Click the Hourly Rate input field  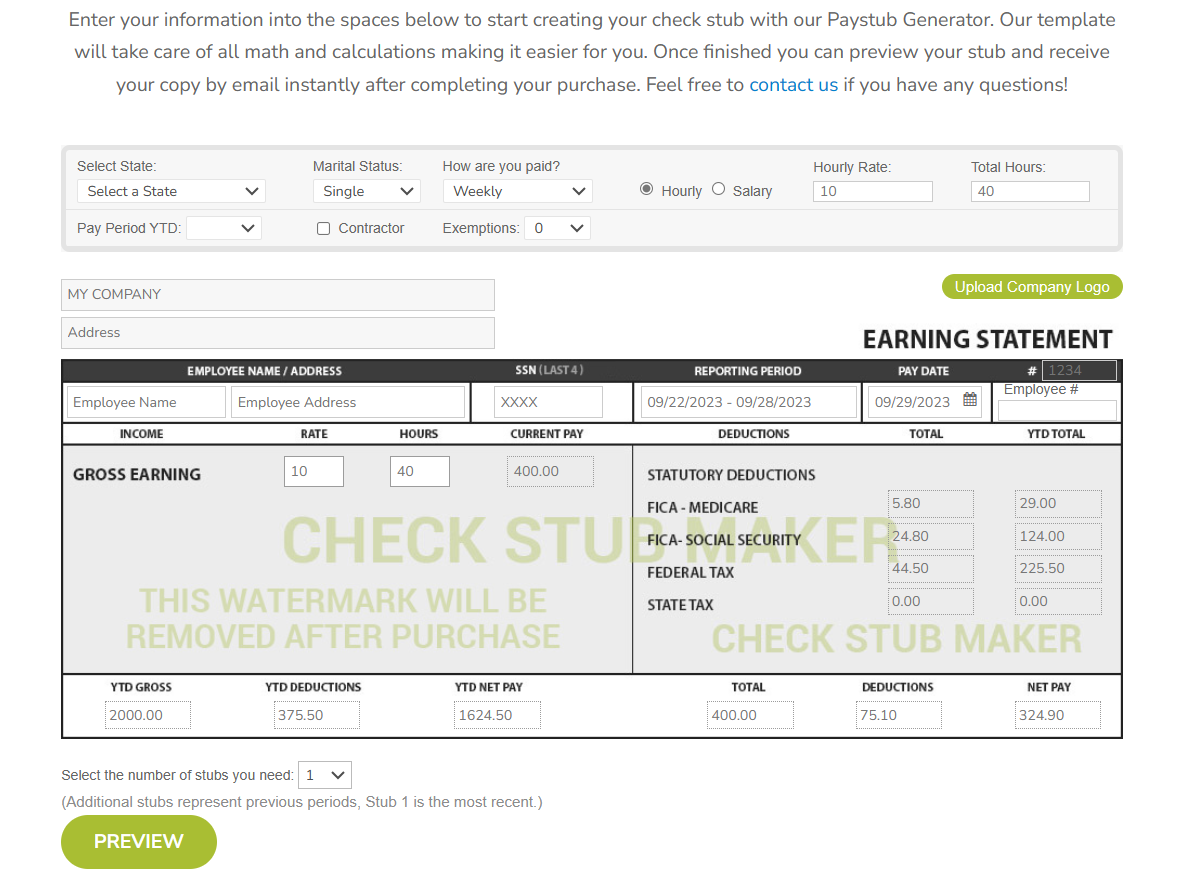pyautogui.click(x=872, y=190)
